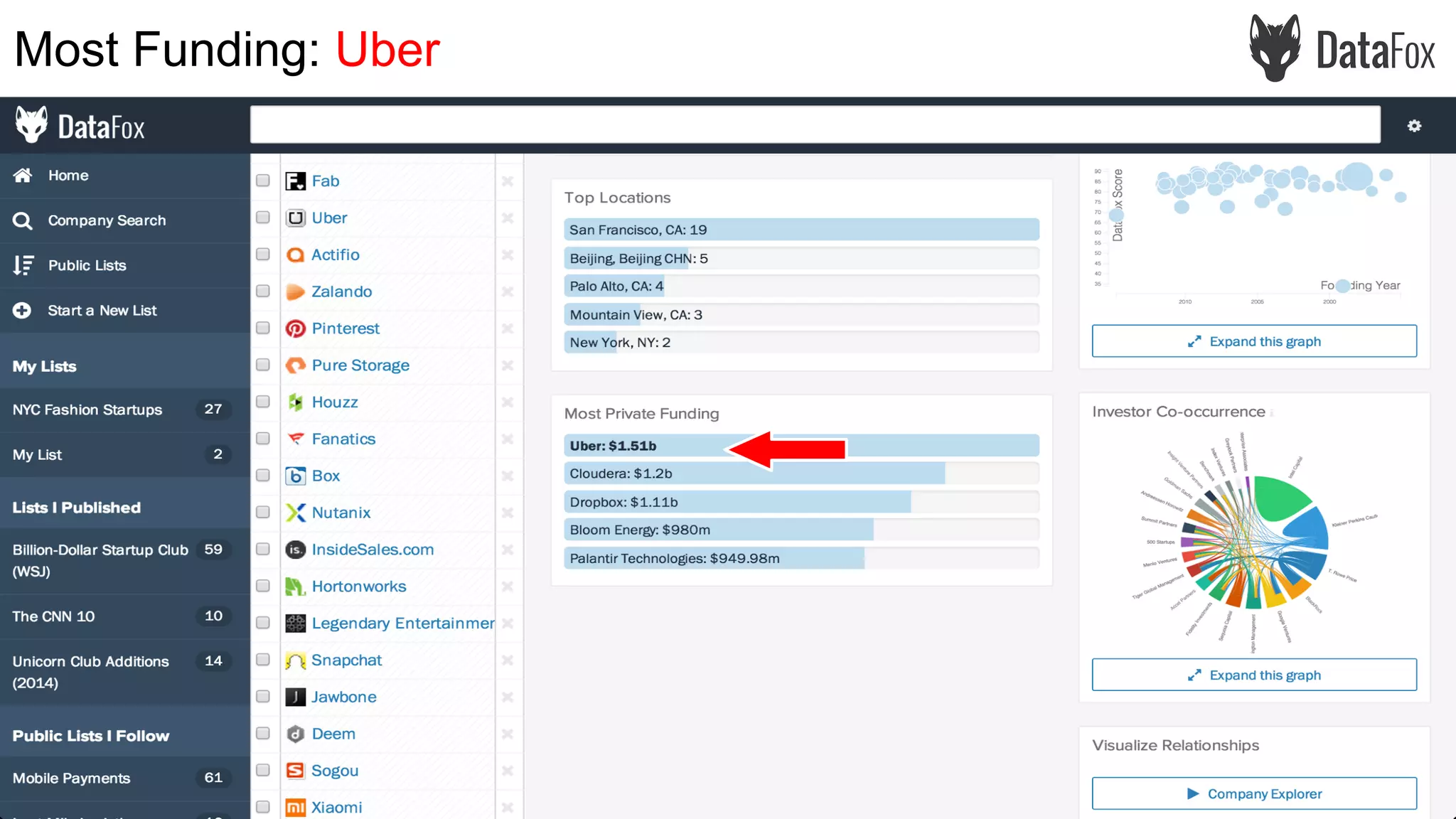This screenshot has height=819, width=1456.
Task: Click the InsideSales.com logo icon
Action: click(x=295, y=550)
